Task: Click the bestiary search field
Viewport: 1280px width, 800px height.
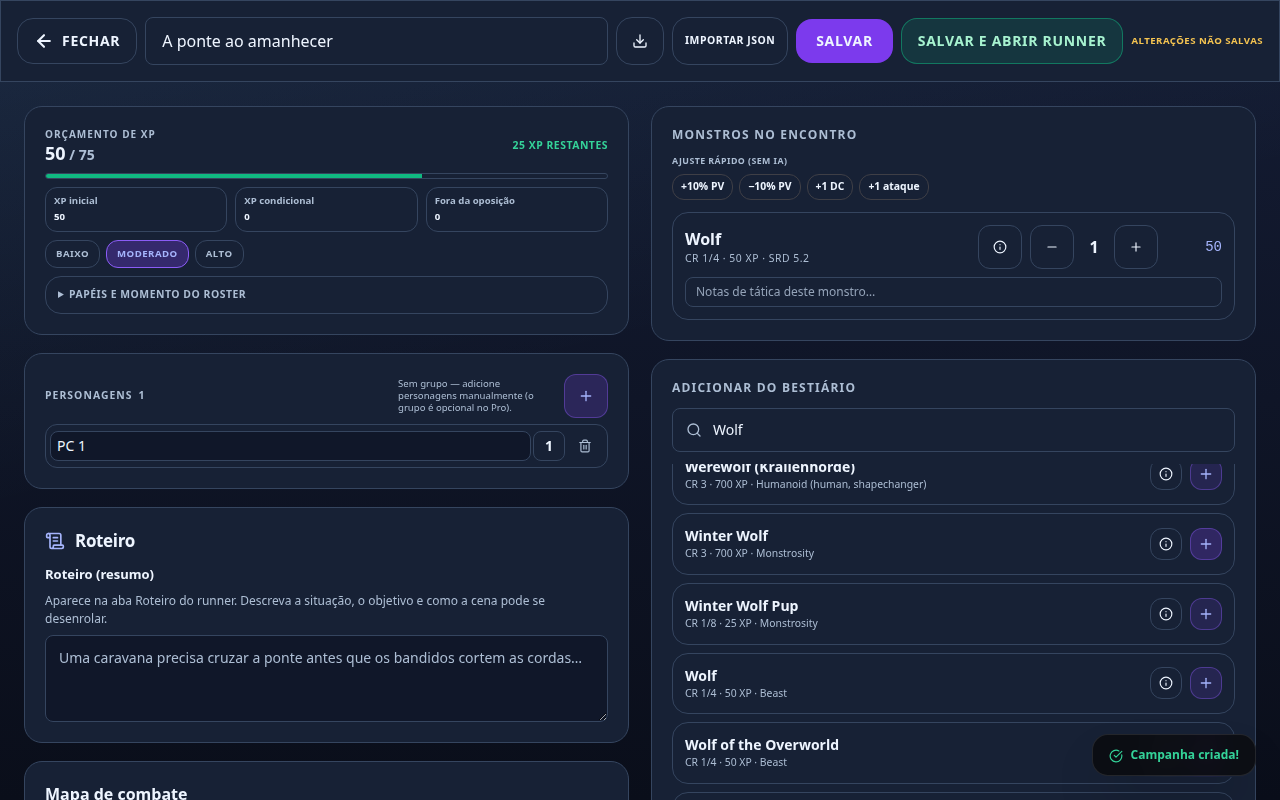Action: pos(953,430)
